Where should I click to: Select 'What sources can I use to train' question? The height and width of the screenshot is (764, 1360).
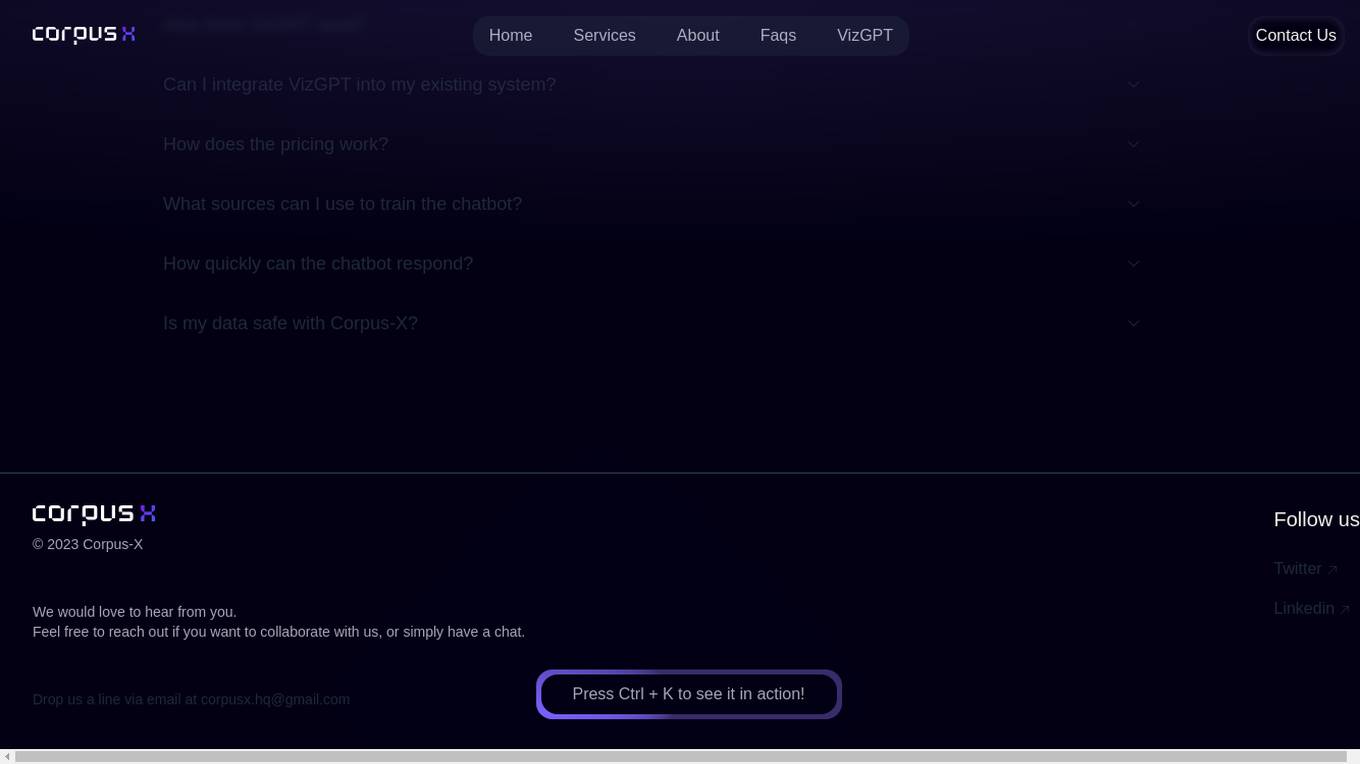(x=342, y=204)
